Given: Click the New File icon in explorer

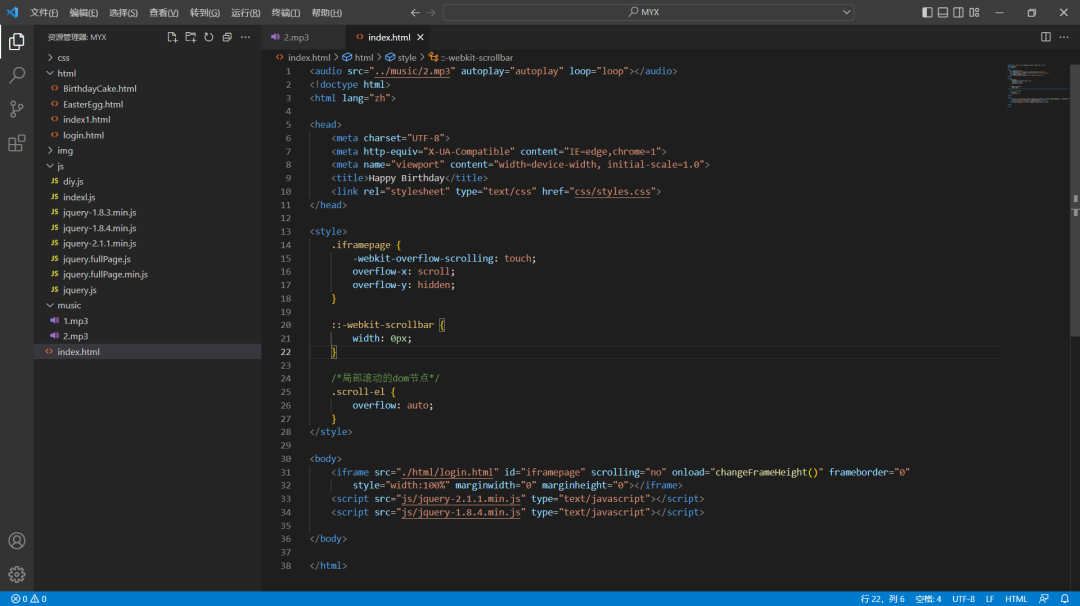Looking at the screenshot, I should (172, 37).
